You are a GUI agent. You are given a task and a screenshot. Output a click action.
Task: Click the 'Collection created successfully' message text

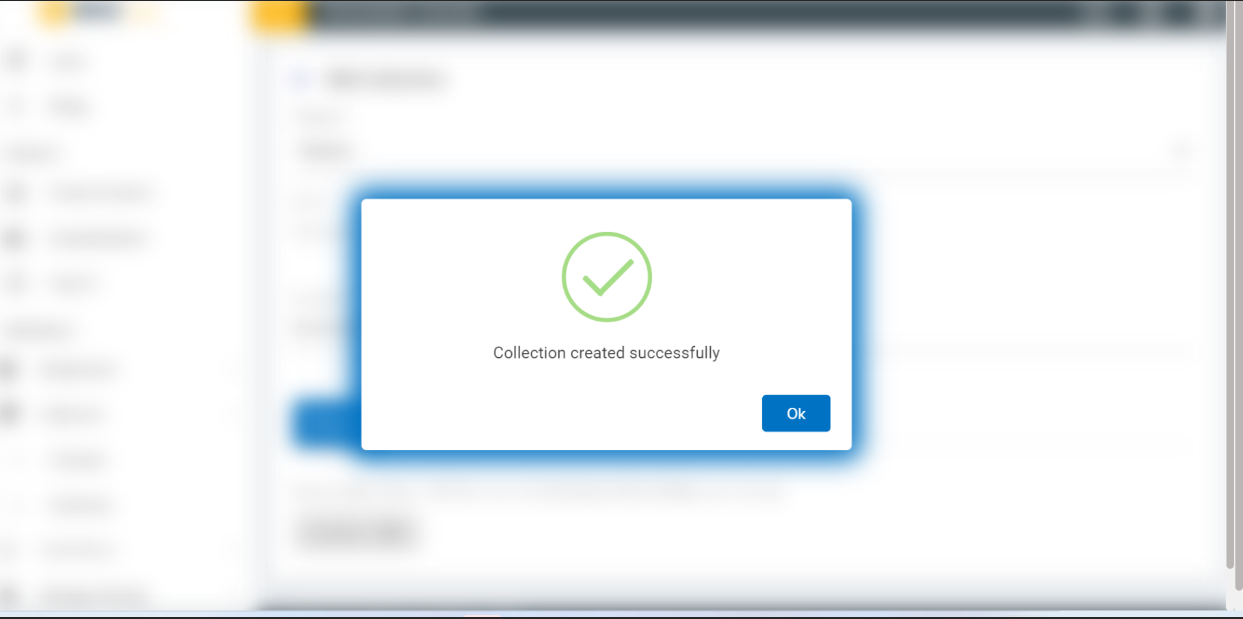(x=606, y=353)
